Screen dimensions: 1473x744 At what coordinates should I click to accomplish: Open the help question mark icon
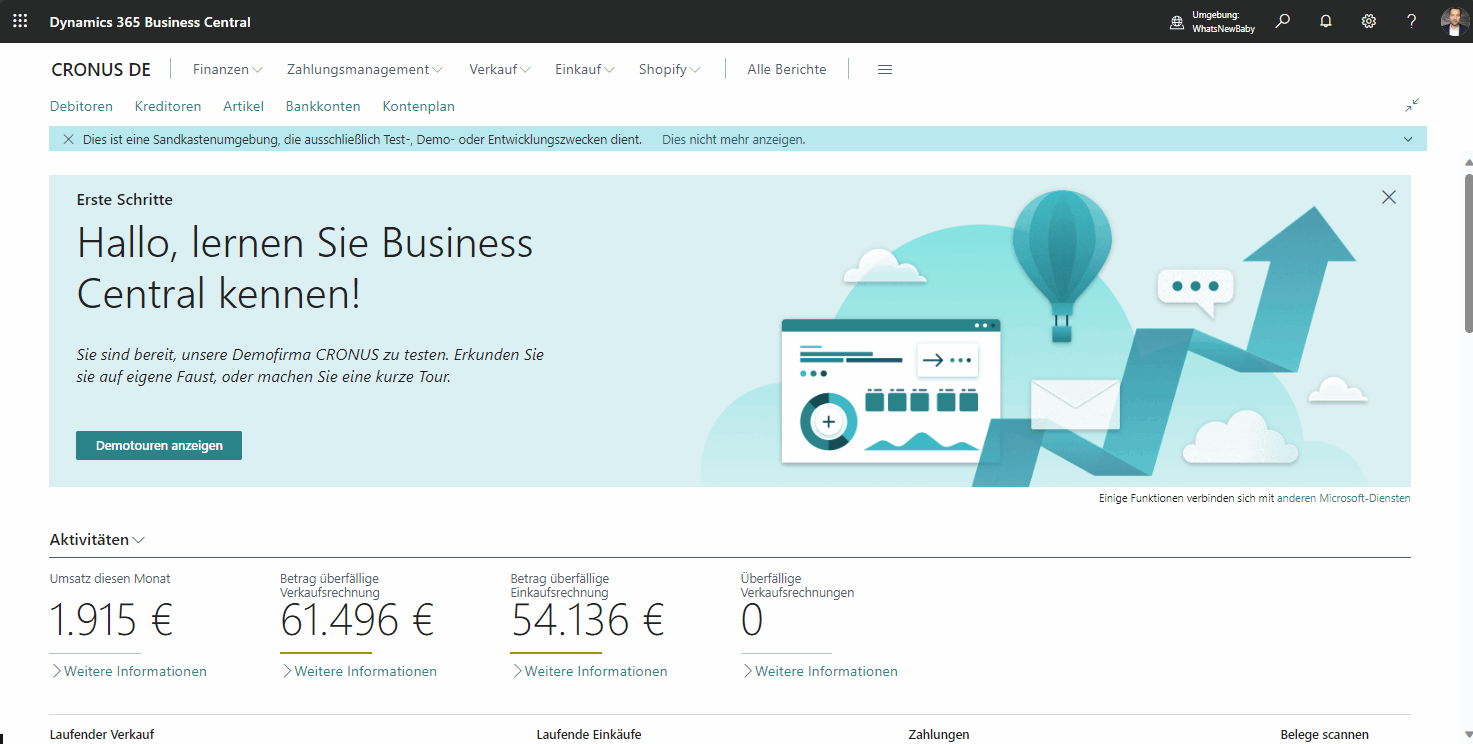tap(1412, 21)
